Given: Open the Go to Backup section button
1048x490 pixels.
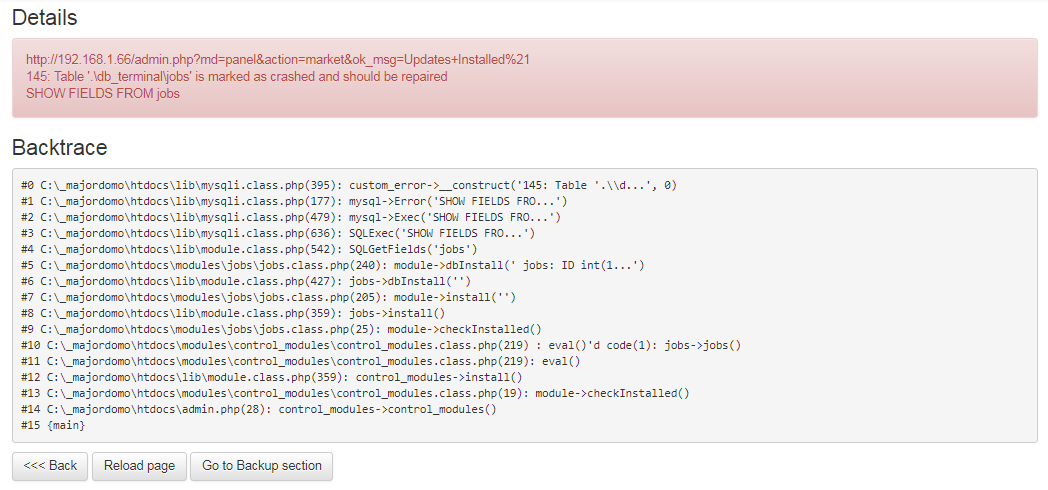Looking at the screenshot, I should (x=261, y=466).
